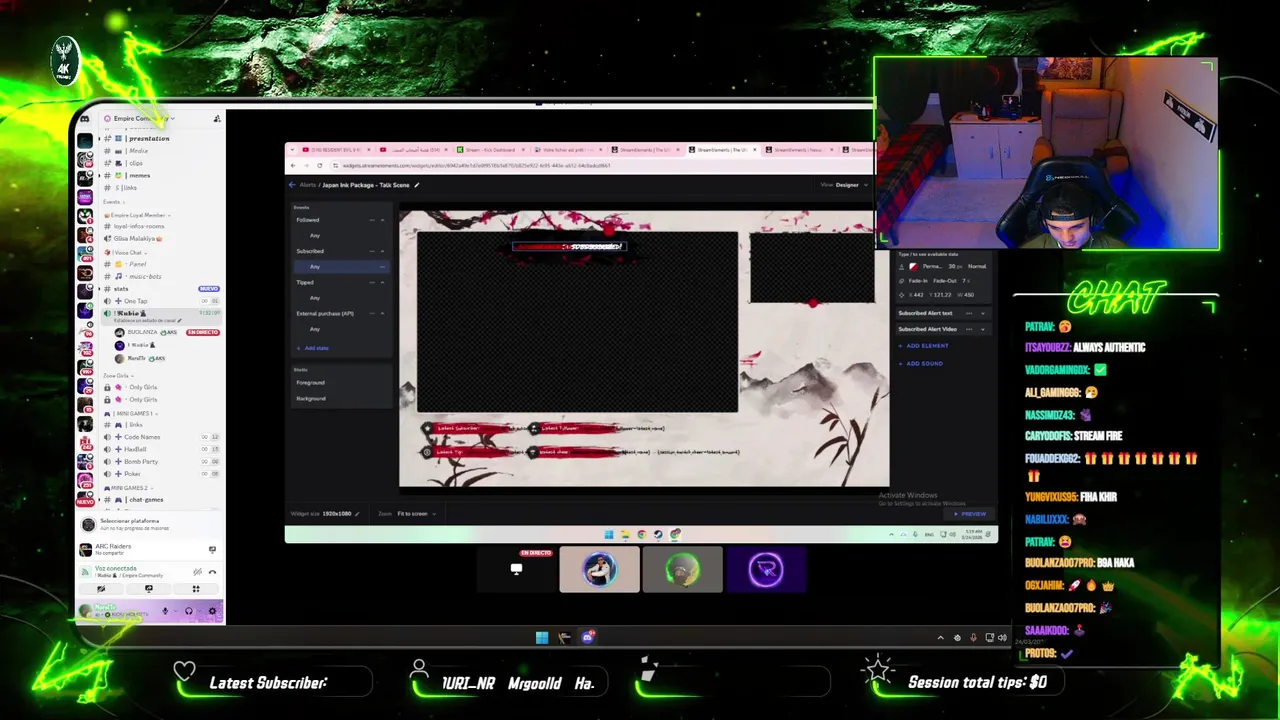Screen dimensions: 1280x720
Task: Switch to RESIDENT EVIL YouTube tab
Action: [x=337, y=150]
